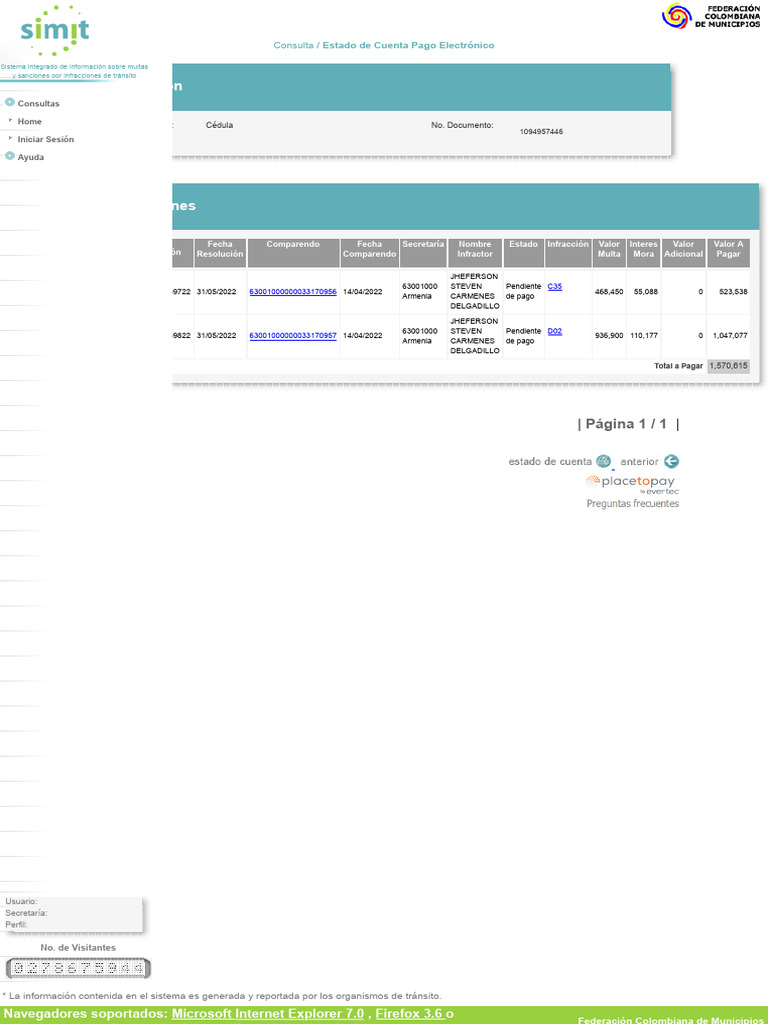Viewport: 768px width, 1024px height.
Task: Click the Nombre Infractor column header
Action: [475, 253]
